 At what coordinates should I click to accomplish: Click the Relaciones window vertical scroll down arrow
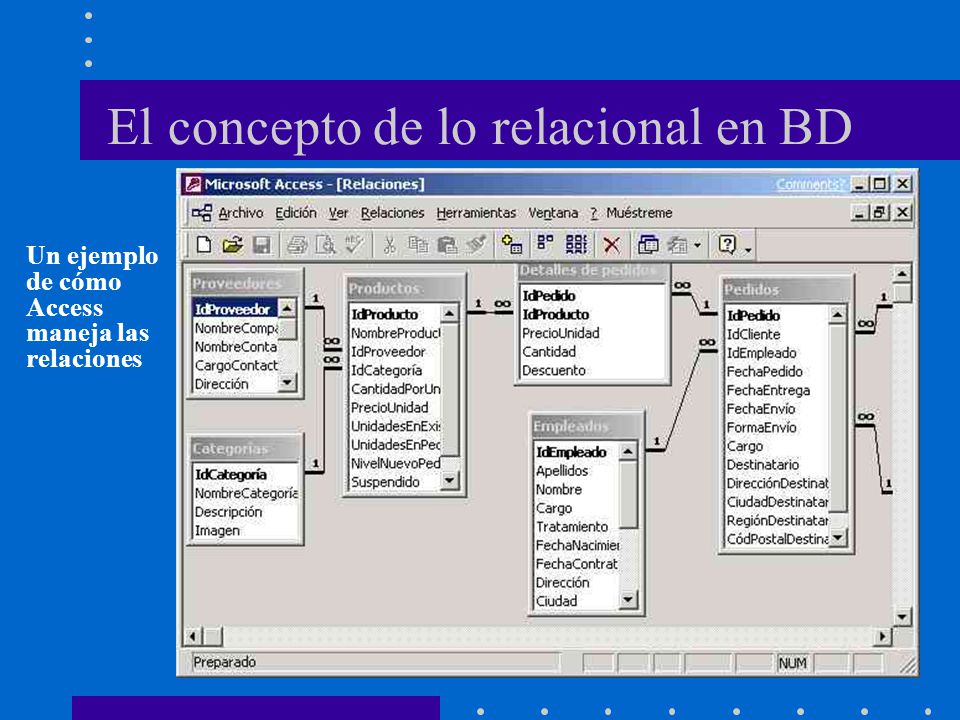[x=902, y=617]
